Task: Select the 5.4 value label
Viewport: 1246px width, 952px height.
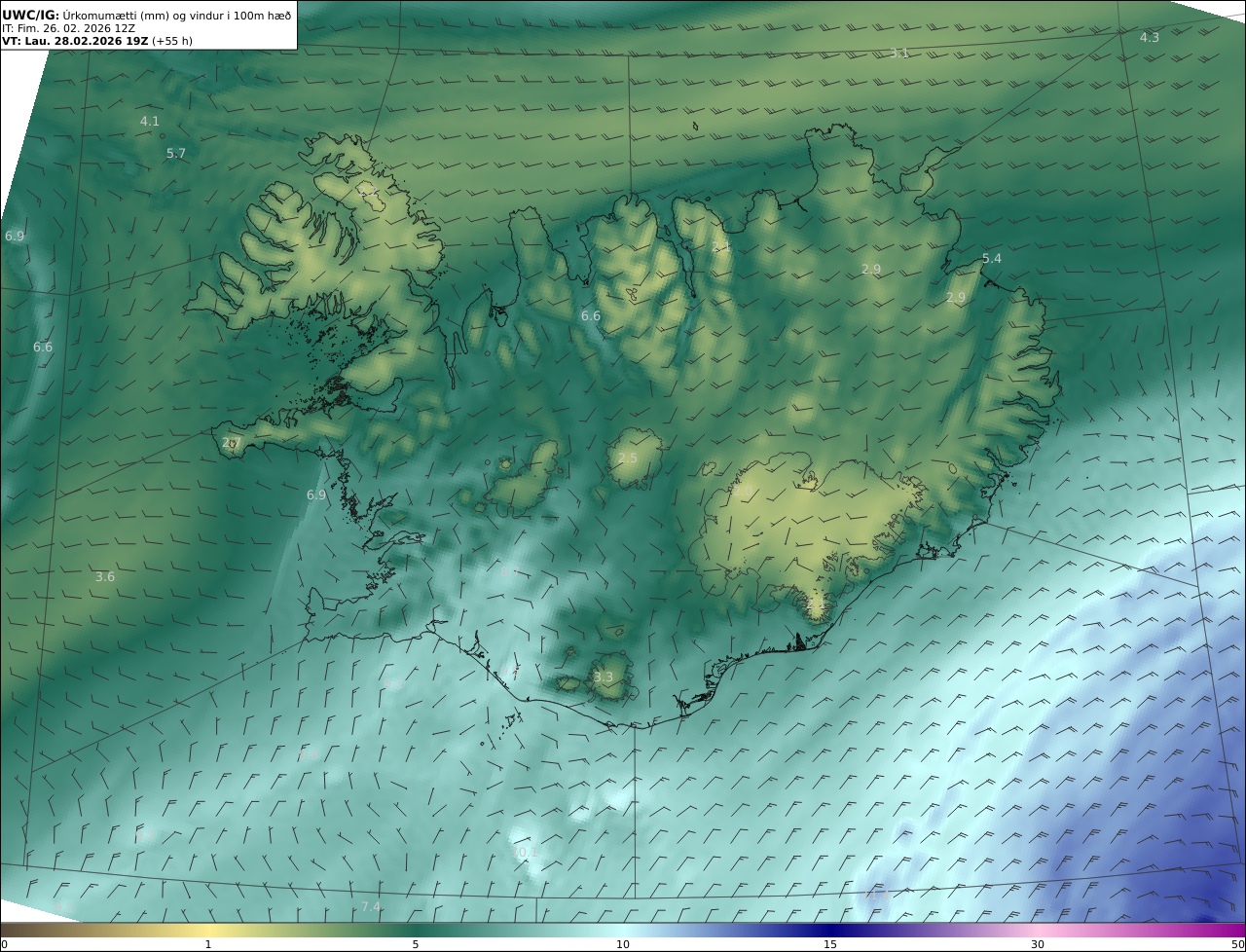Action: pyautogui.click(x=991, y=259)
